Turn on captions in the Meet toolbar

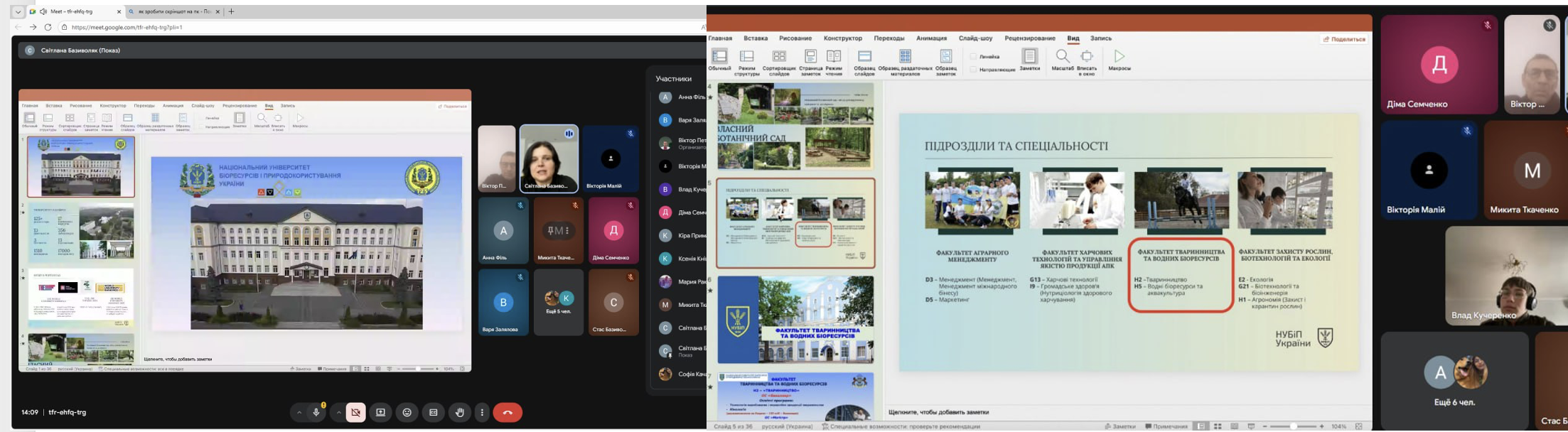click(x=433, y=413)
